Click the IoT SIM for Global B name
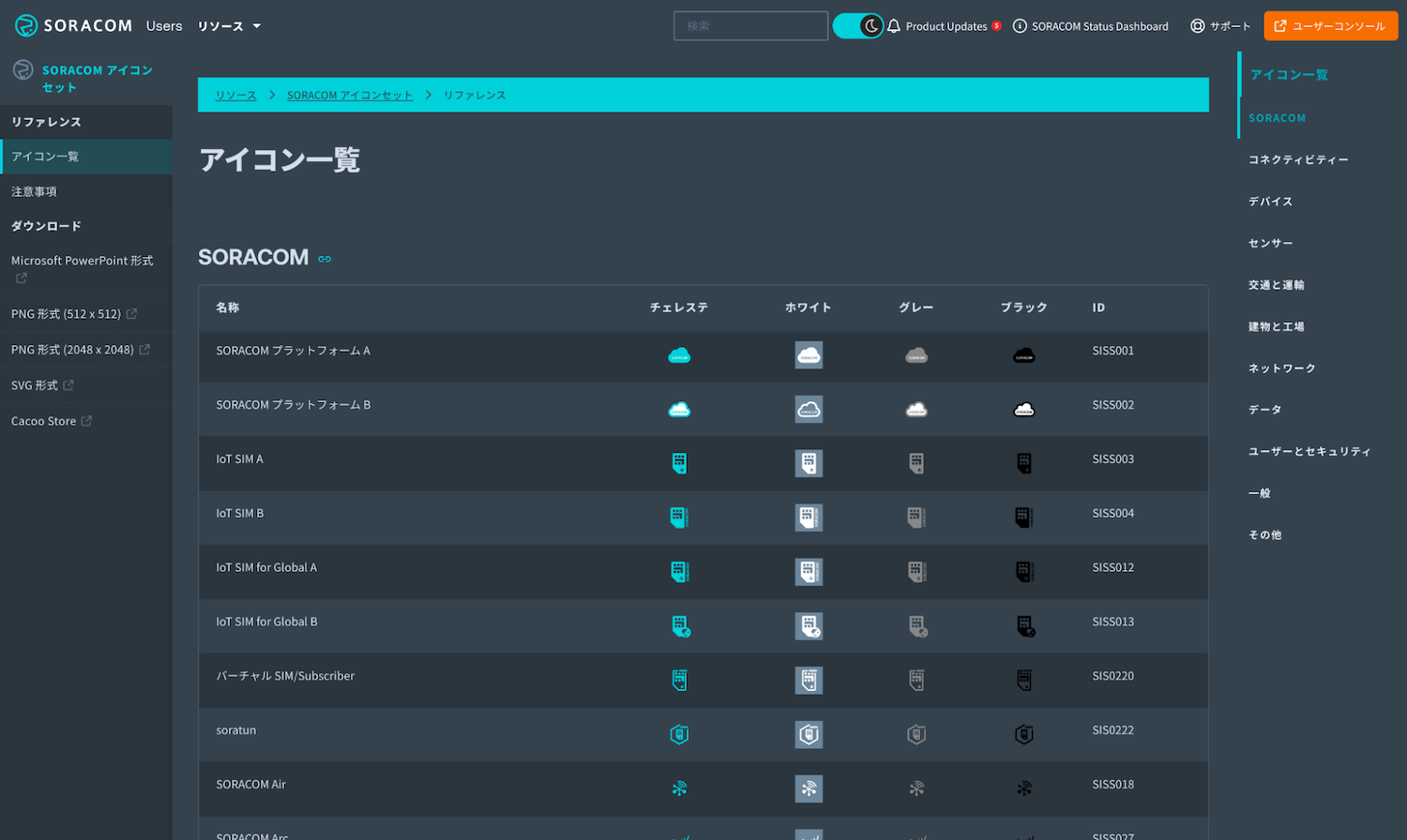This screenshot has height=840, width=1407. (266, 622)
